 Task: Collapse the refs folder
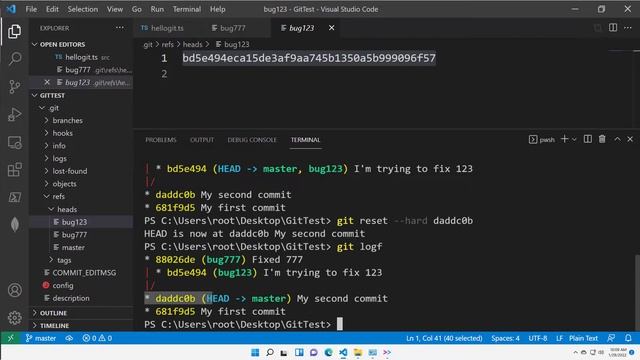pyautogui.click(x=81, y=196)
